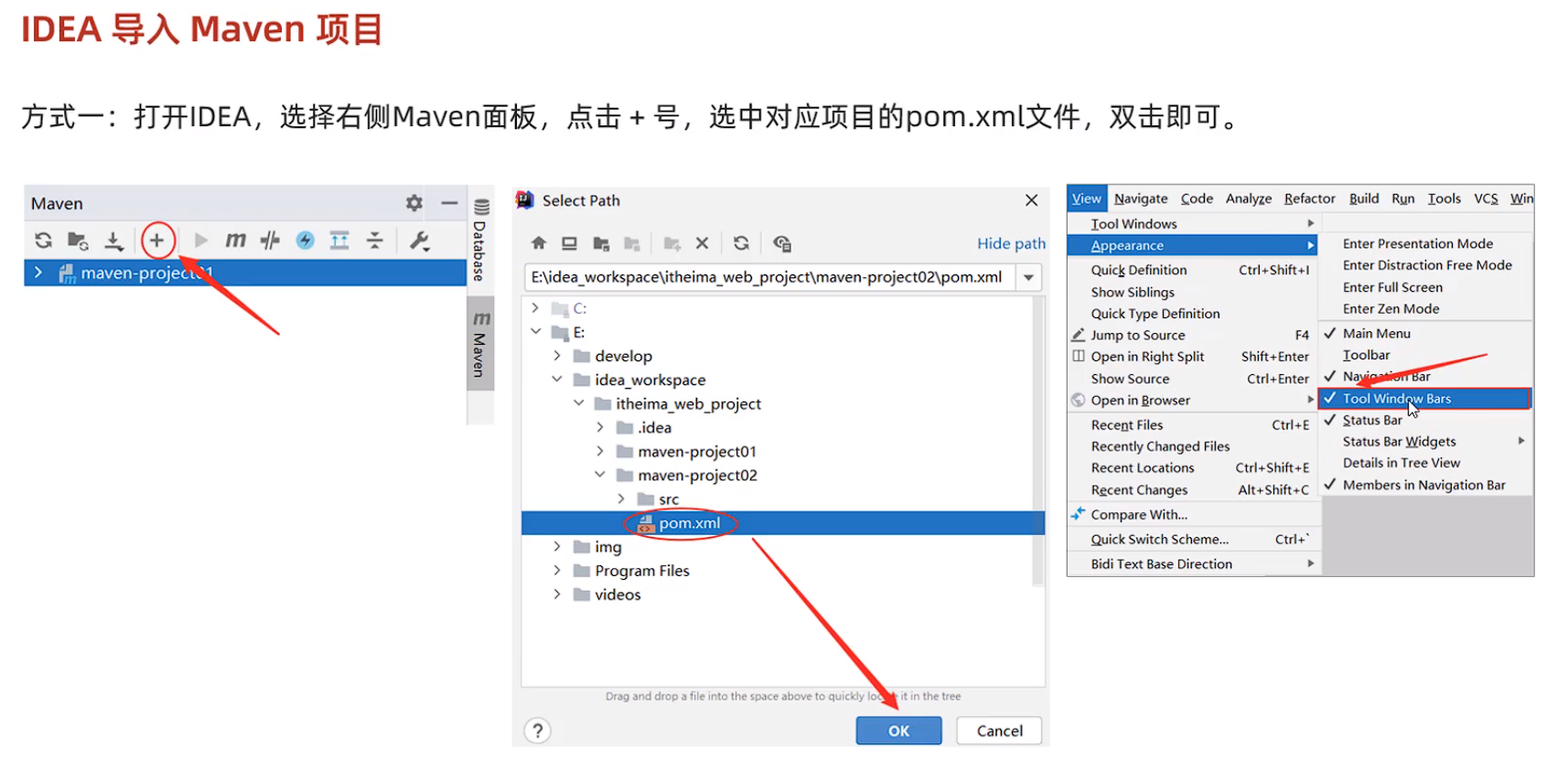Expand the .idea folder

click(x=600, y=427)
